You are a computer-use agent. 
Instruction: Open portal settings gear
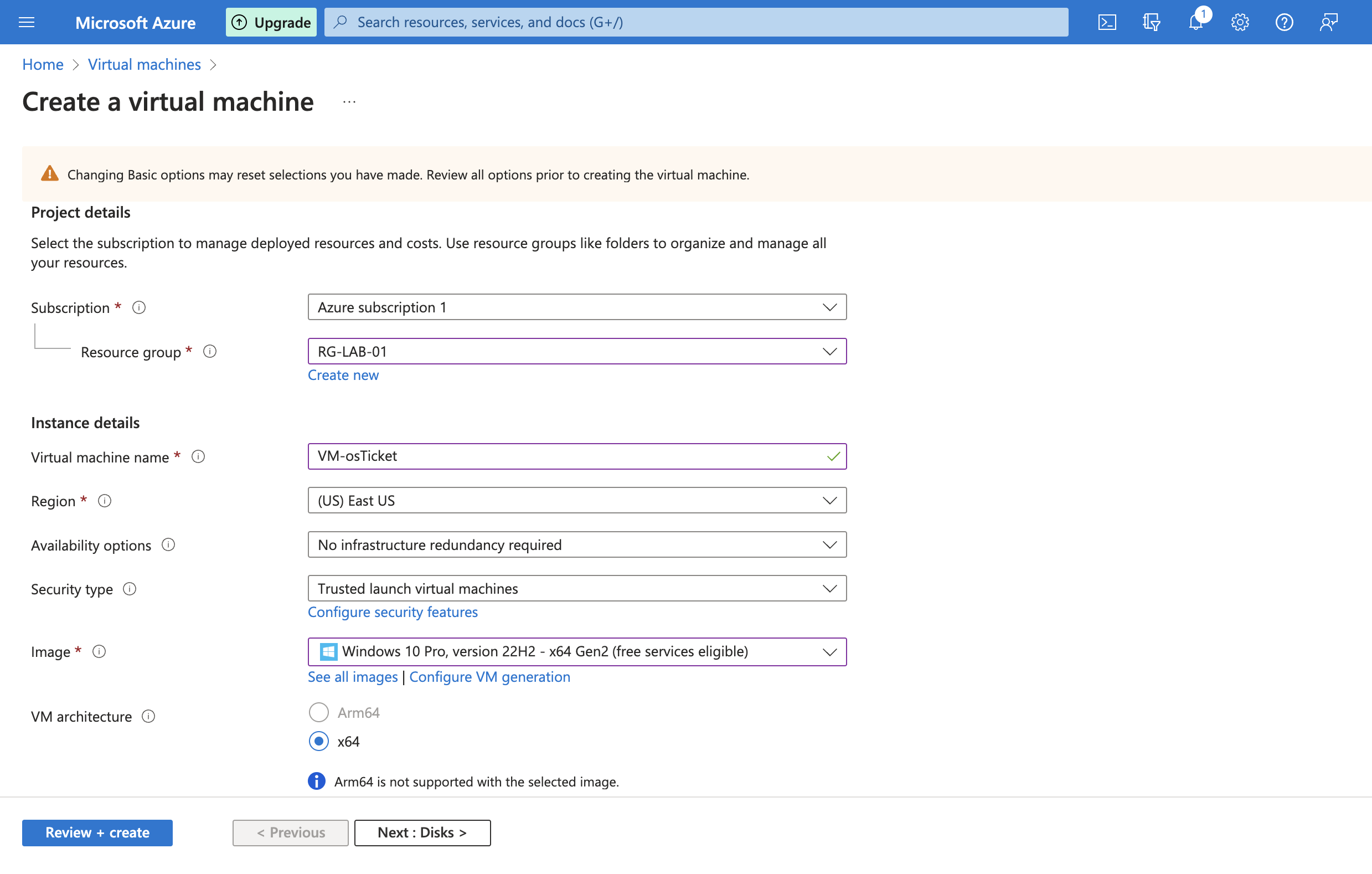tap(1240, 22)
